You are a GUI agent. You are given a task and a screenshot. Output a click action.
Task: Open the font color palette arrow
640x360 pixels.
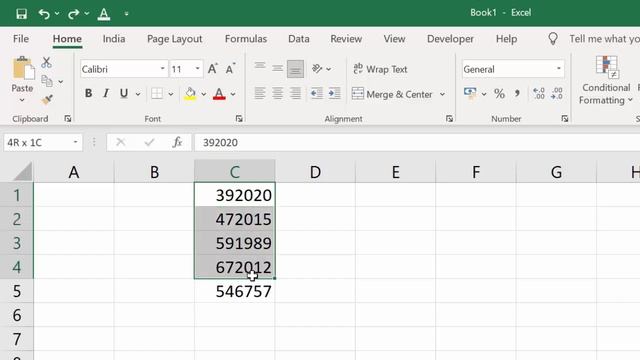tap(233, 94)
